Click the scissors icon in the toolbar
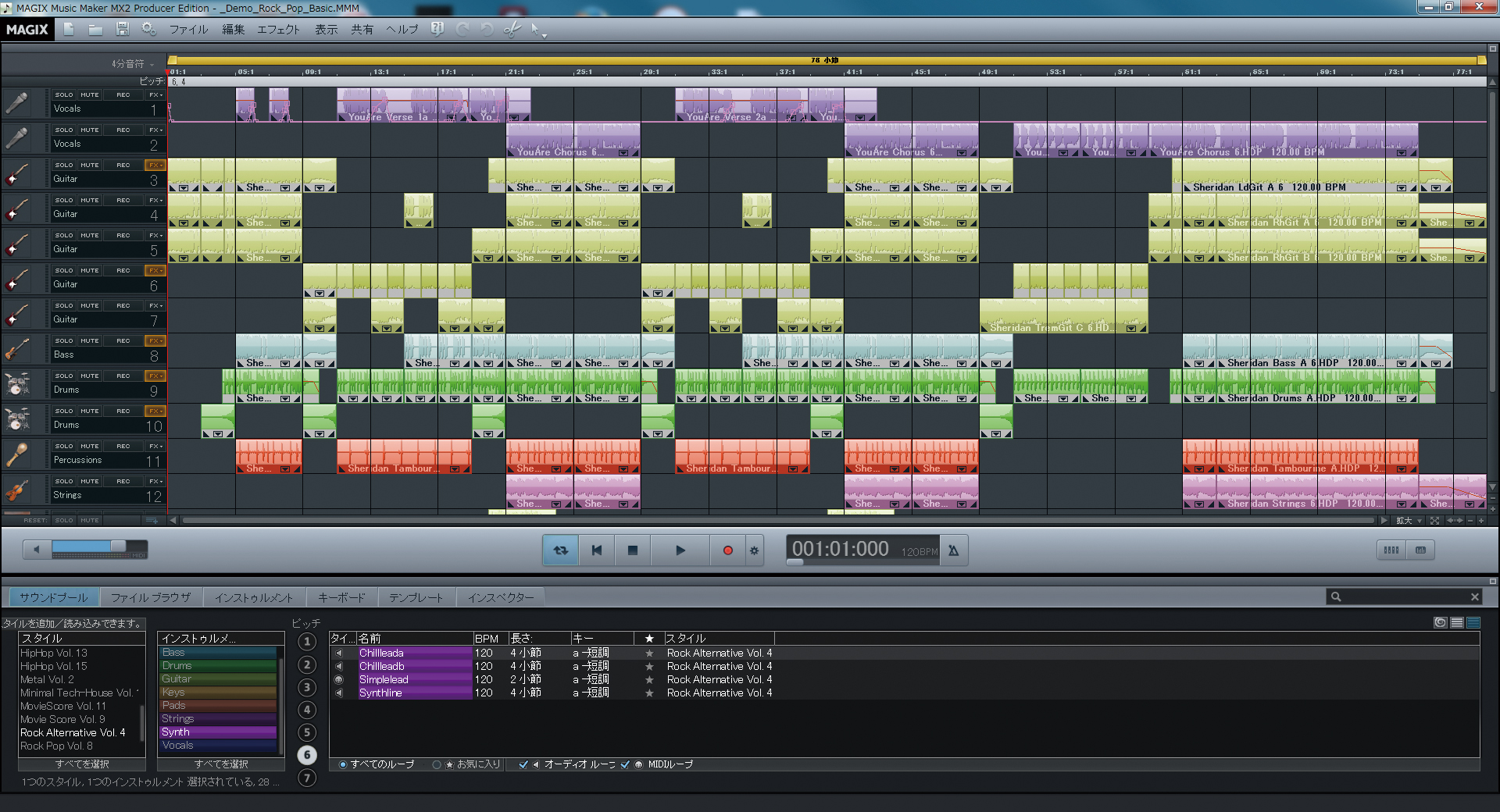This screenshot has width=1500, height=812. click(512, 29)
